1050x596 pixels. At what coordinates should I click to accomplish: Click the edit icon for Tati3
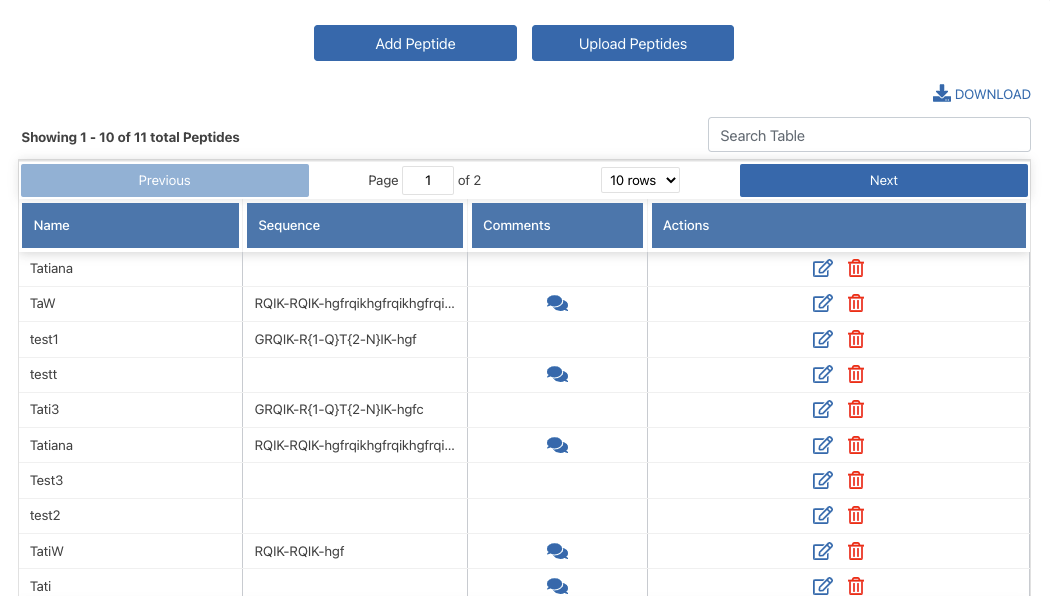(x=822, y=409)
